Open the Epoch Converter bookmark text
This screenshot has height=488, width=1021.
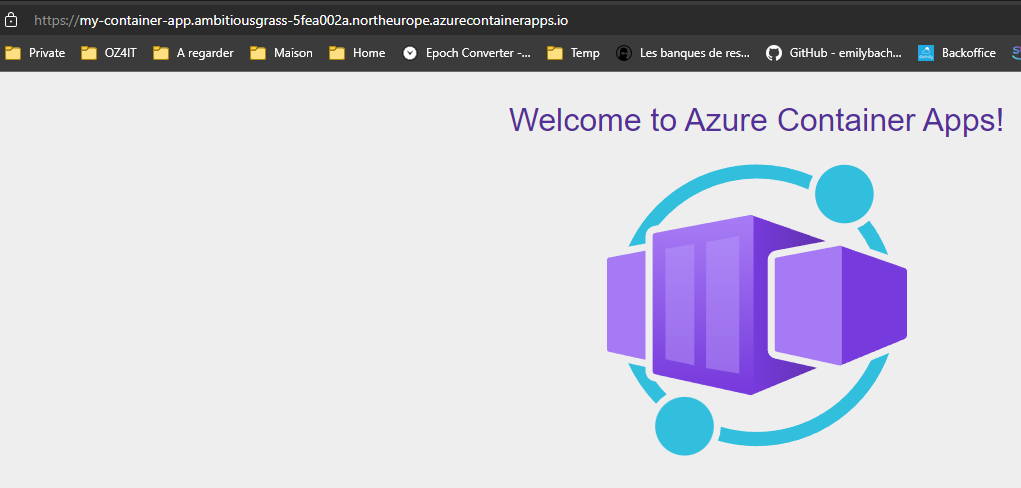pyautogui.click(x=477, y=53)
